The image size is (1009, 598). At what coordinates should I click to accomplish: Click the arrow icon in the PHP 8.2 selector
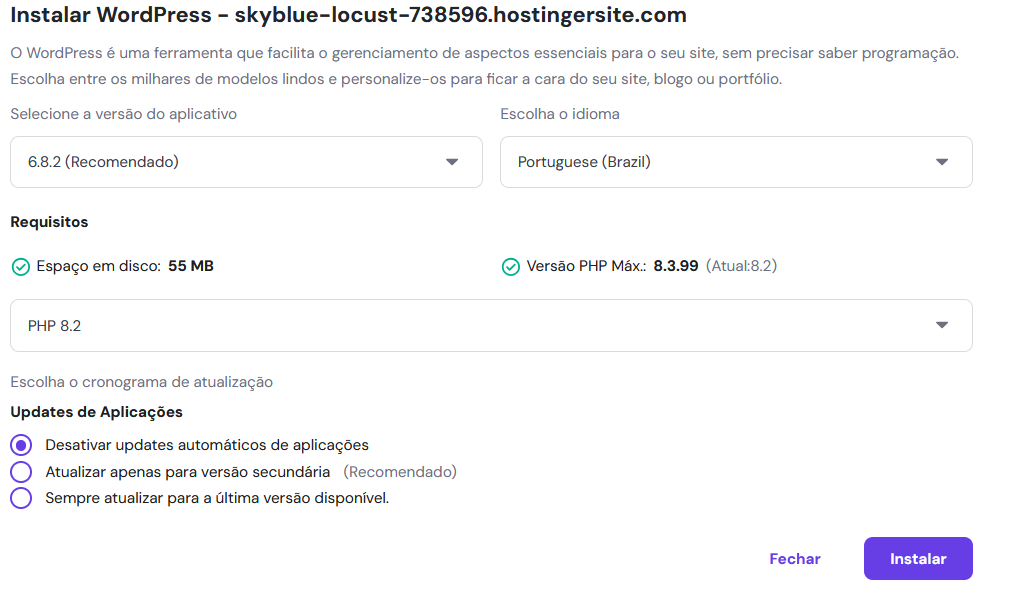tap(941, 325)
